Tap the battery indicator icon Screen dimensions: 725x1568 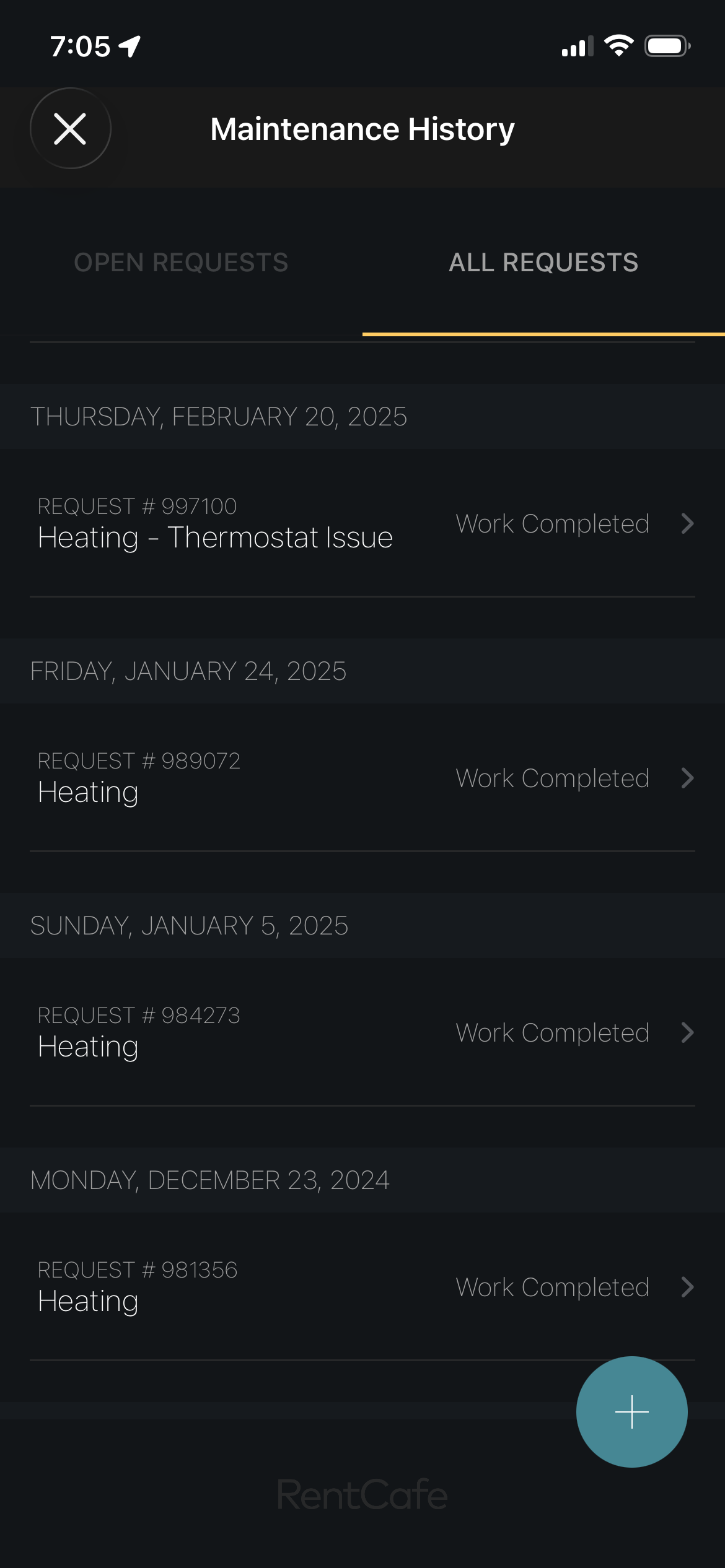point(667,46)
